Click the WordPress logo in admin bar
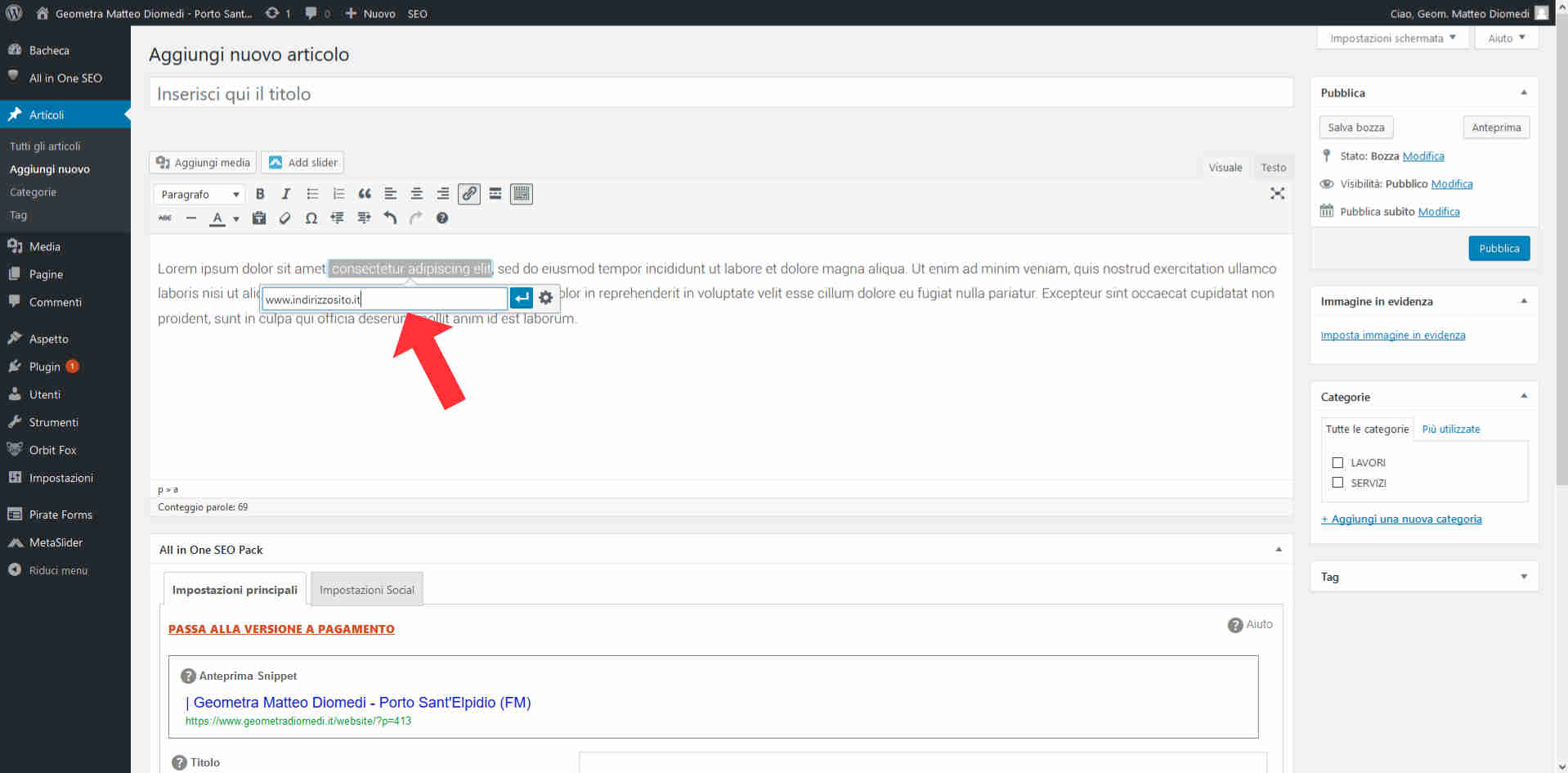 point(14,13)
